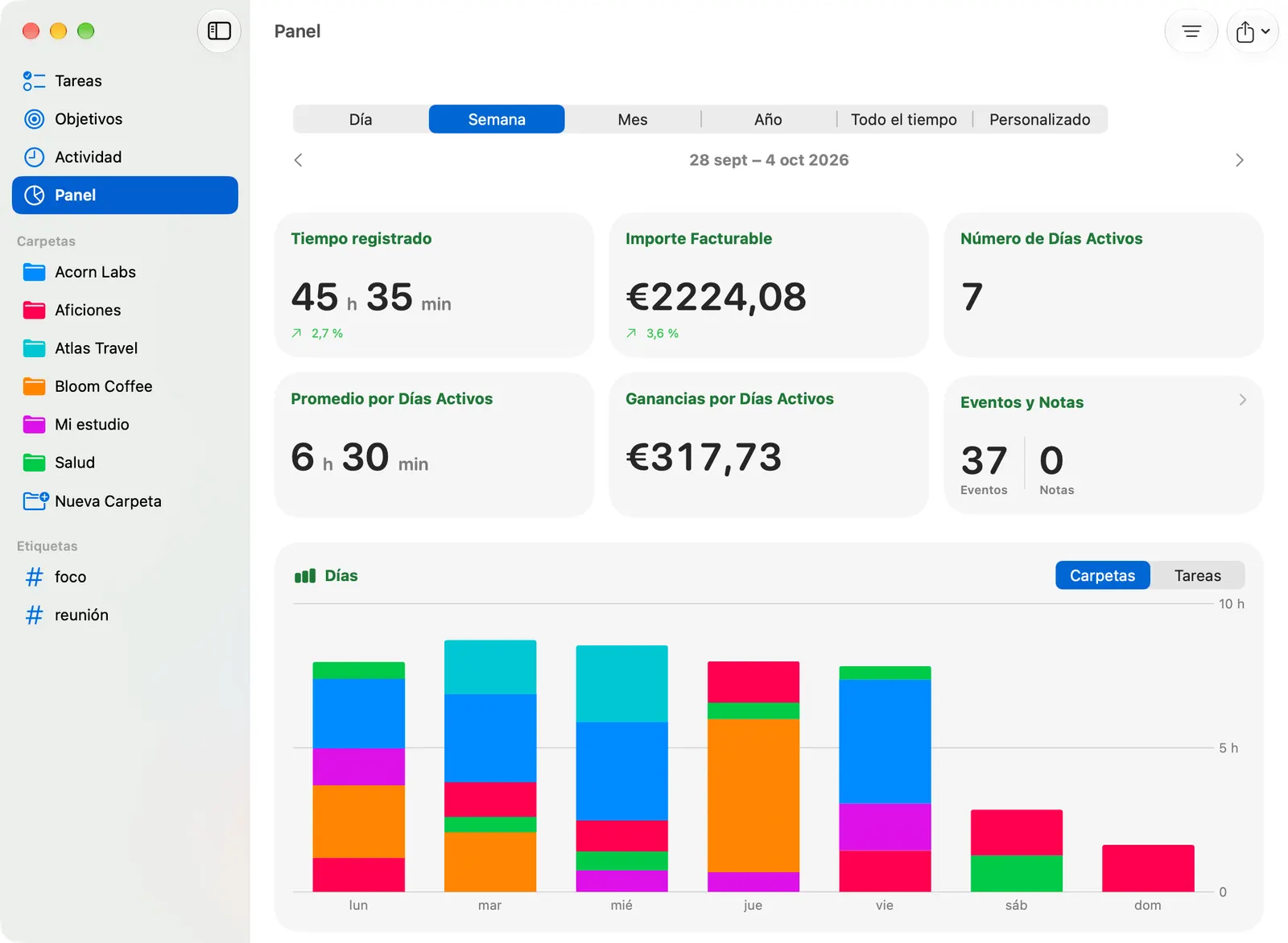This screenshot has height=943, width=1288.
Task: Click the Salud green folder icon
Action: tap(34, 463)
